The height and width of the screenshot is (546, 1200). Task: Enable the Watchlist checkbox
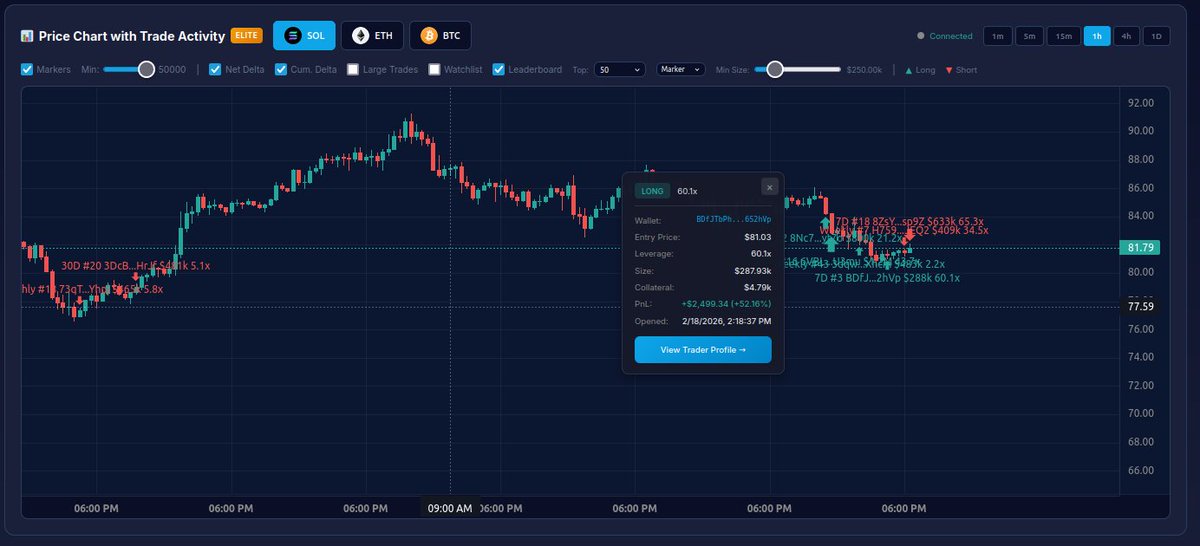434,70
